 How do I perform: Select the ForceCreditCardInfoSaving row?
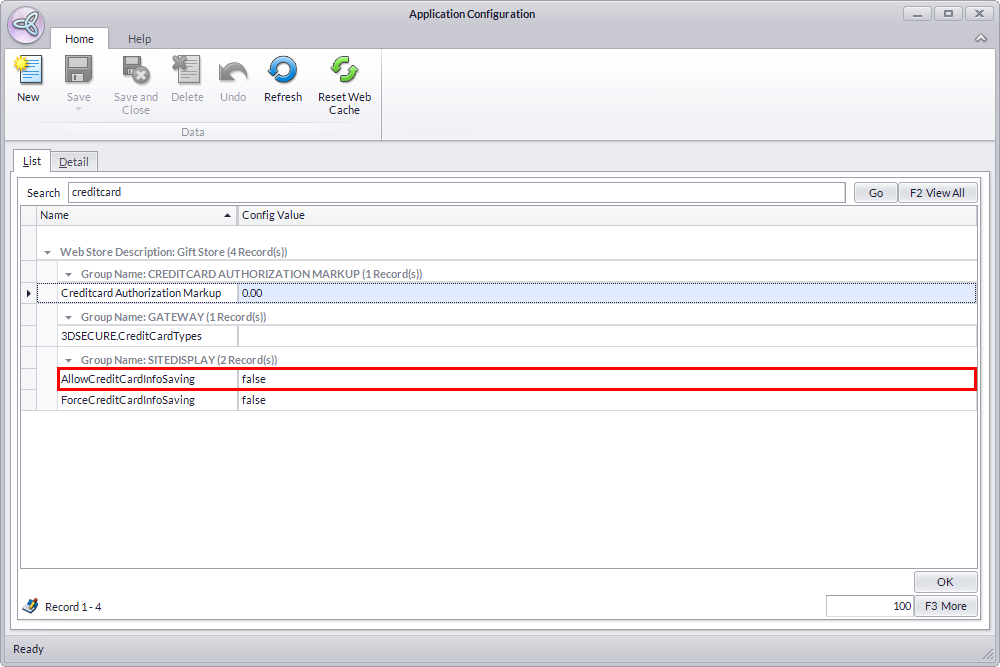517,400
